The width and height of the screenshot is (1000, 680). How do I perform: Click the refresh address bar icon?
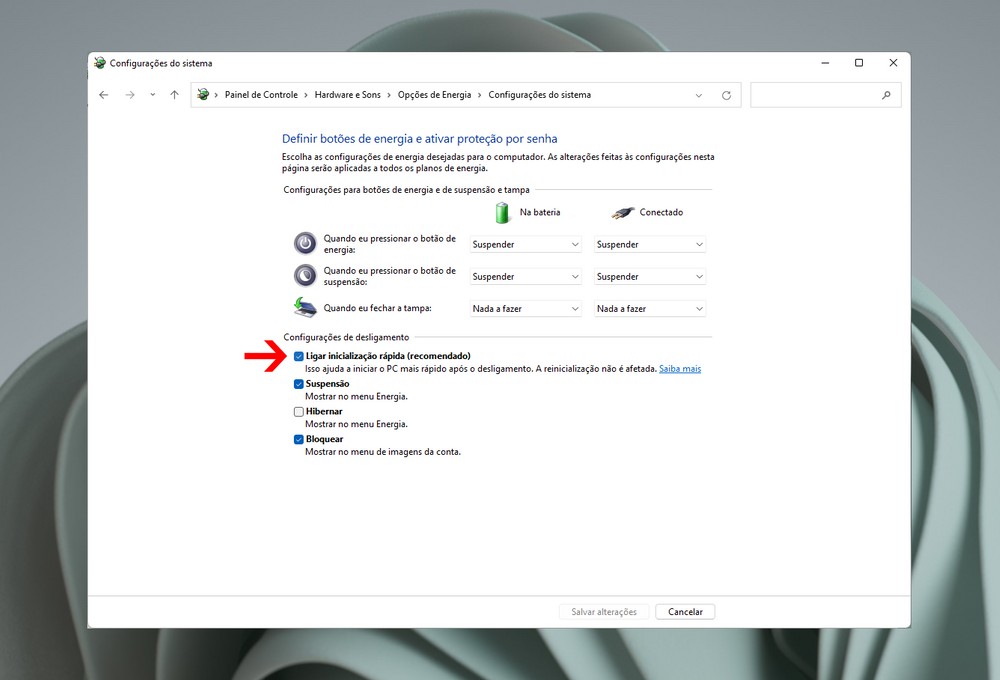pyautogui.click(x=726, y=95)
